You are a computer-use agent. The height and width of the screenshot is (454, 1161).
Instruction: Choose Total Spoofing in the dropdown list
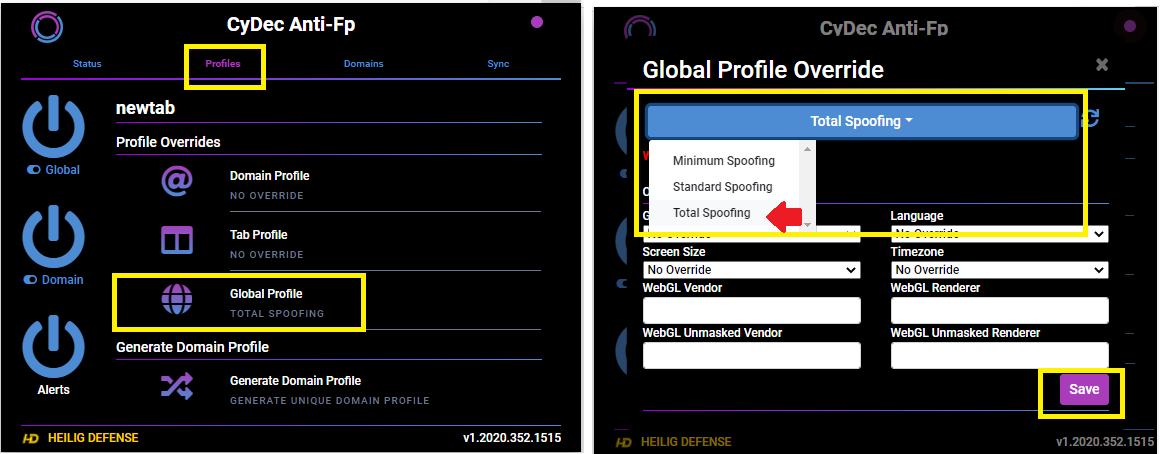(x=712, y=213)
